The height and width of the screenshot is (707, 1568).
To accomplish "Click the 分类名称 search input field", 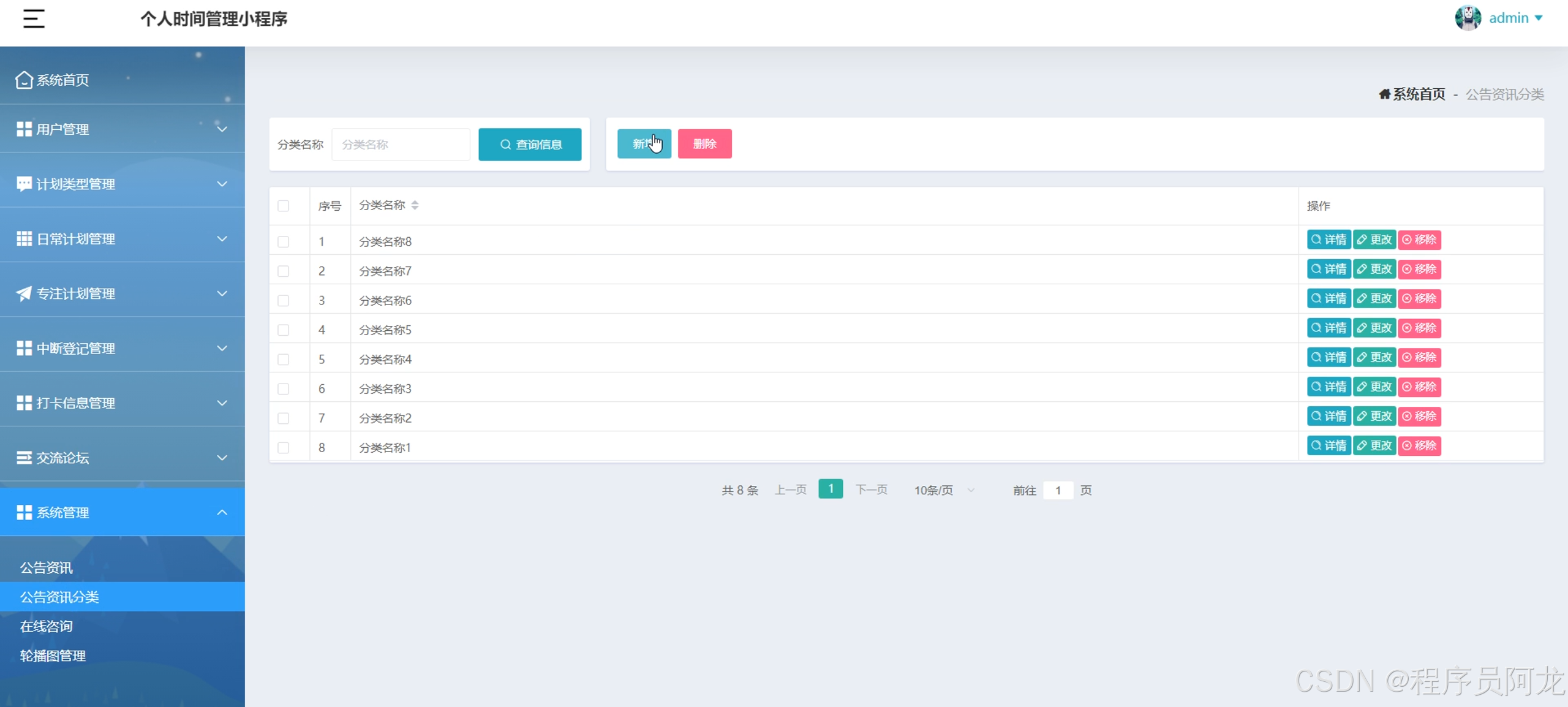I will coord(401,145).
